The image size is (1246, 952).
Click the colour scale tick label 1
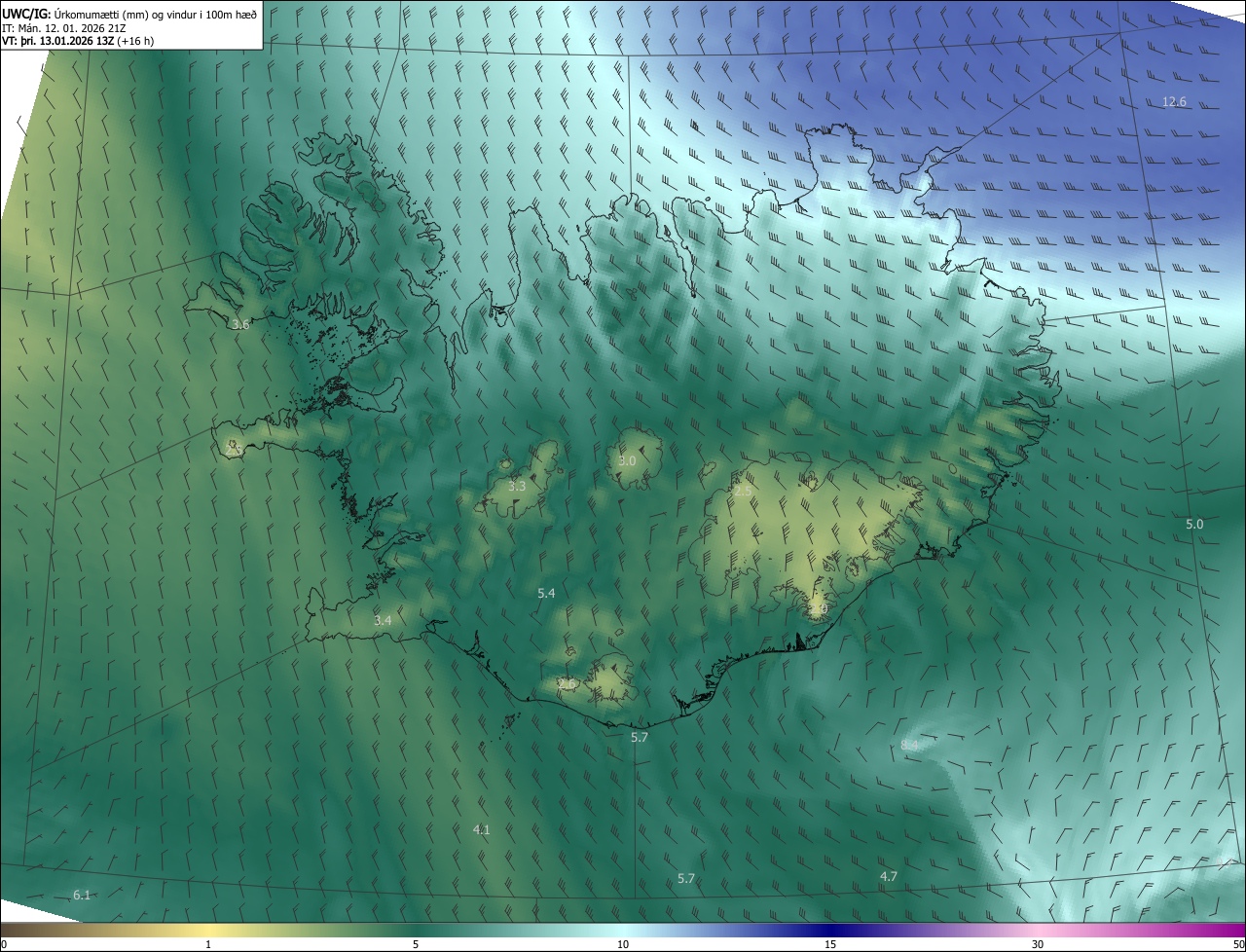click(209, 944)
